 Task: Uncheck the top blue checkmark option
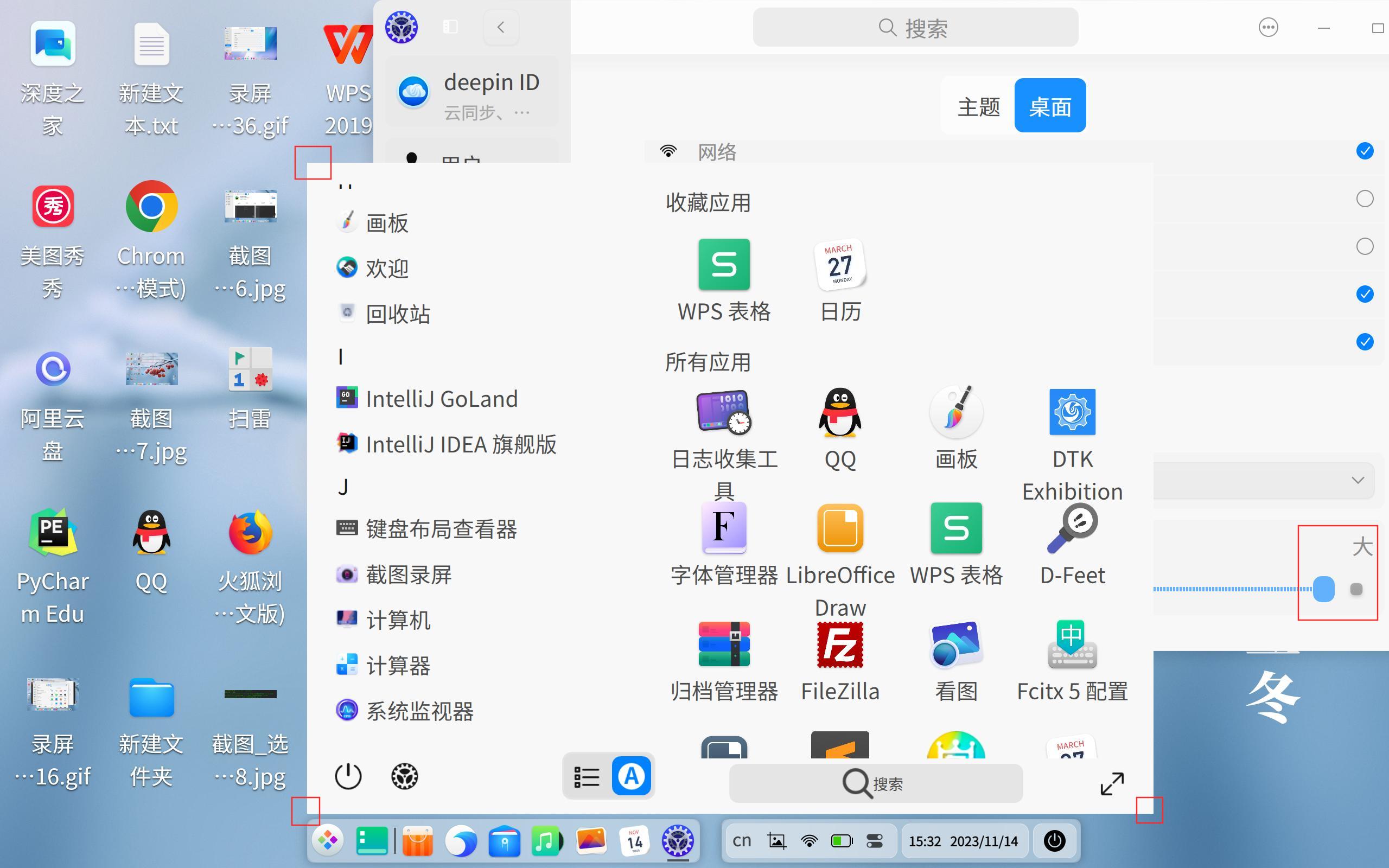tap(1365, 151)
